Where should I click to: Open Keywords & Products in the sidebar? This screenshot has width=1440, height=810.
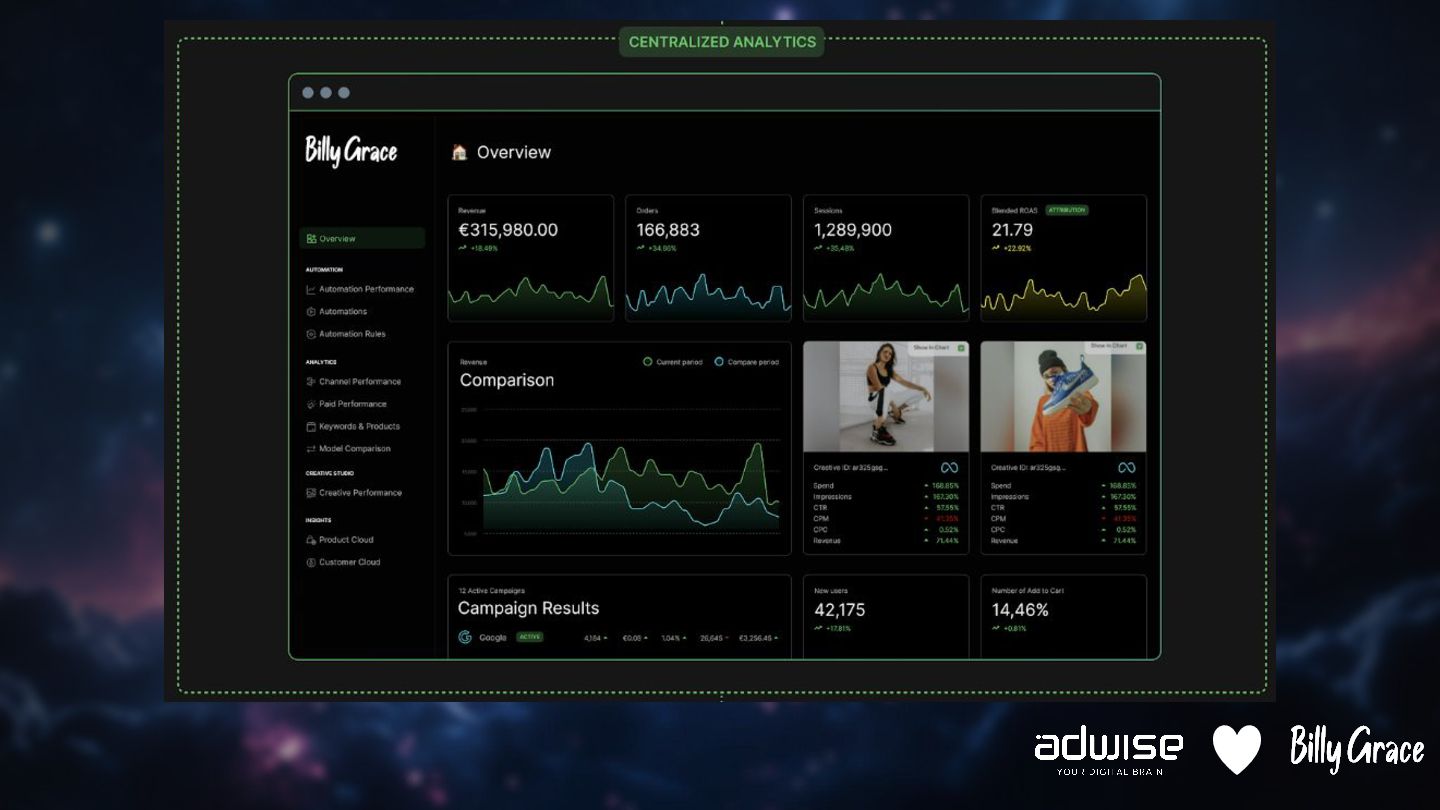[359, 427]
